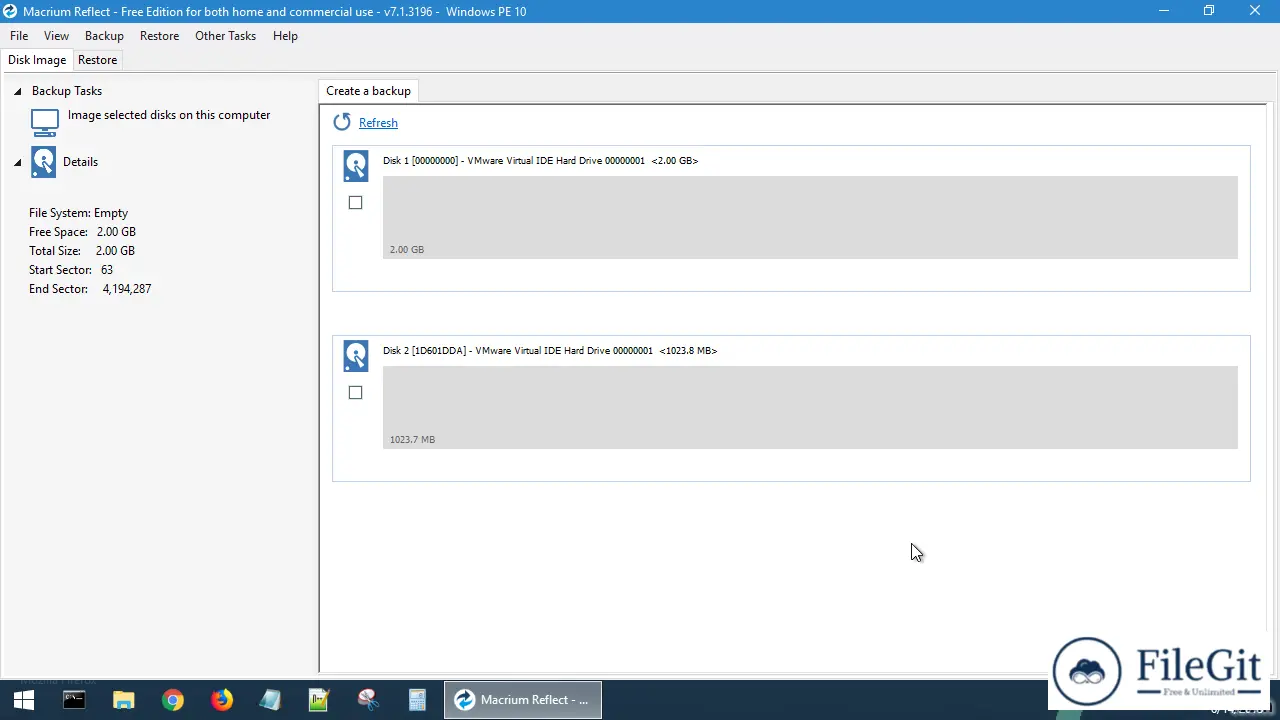Click the Macrium Reflect title bar logo
Image resolution: width=1280 pixels, height=720 pixels.
[11, 11]
